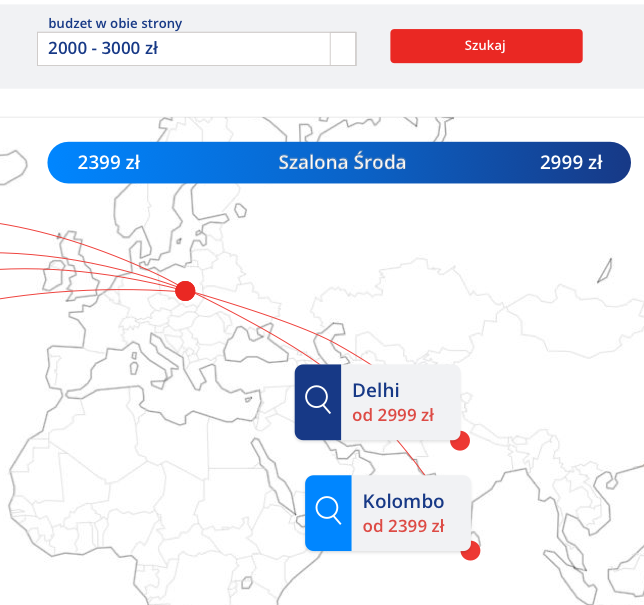
Task: Select the 2999 zł maximum on the price bar
Action: tap(571, 163)
